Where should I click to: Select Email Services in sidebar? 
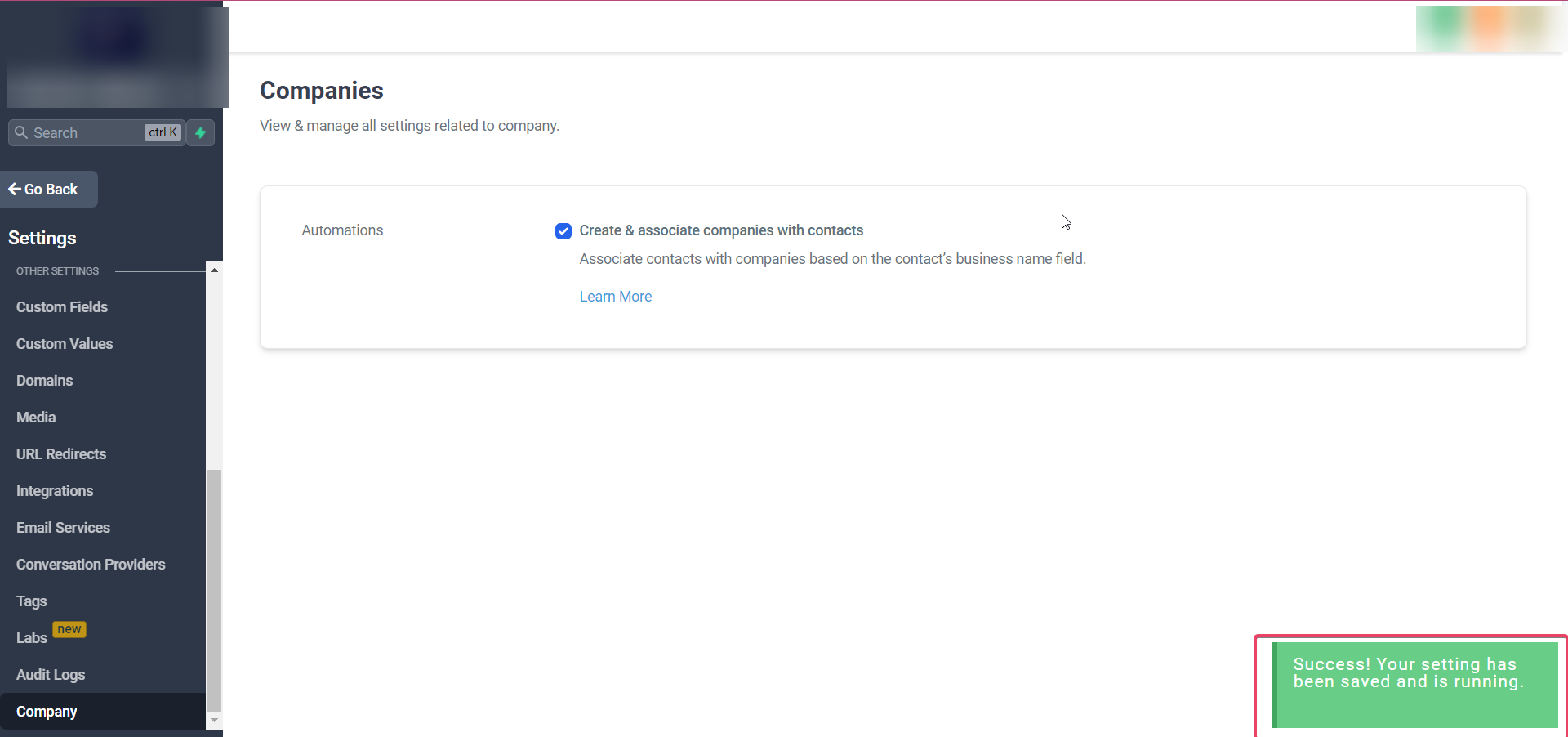[63, 528]
